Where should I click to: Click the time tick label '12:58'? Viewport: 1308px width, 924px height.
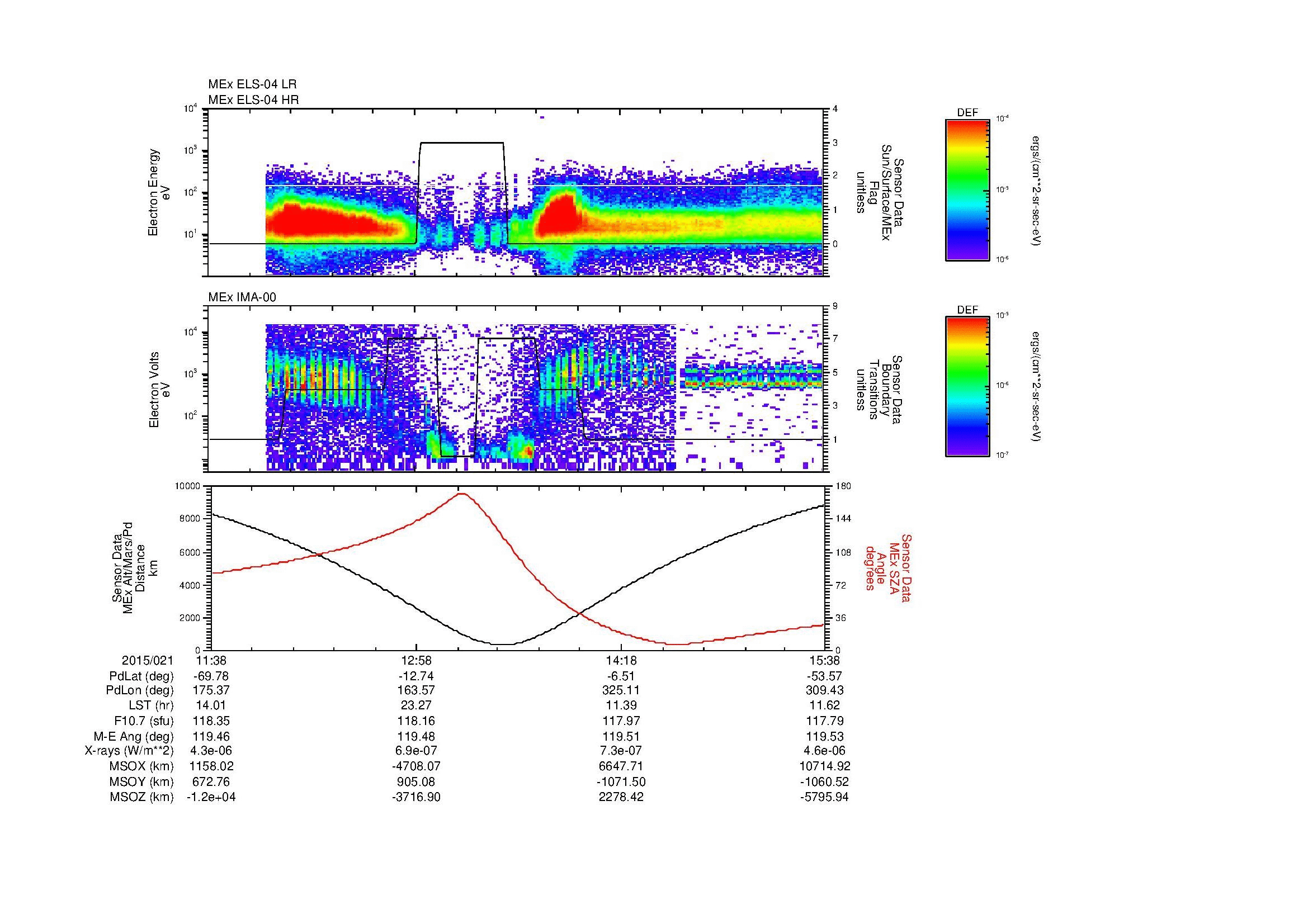[x=417, y=660]
